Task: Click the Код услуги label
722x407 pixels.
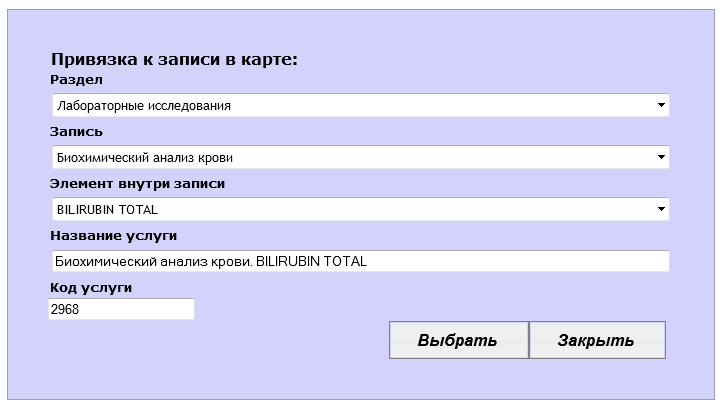Action: click(91, 288)
